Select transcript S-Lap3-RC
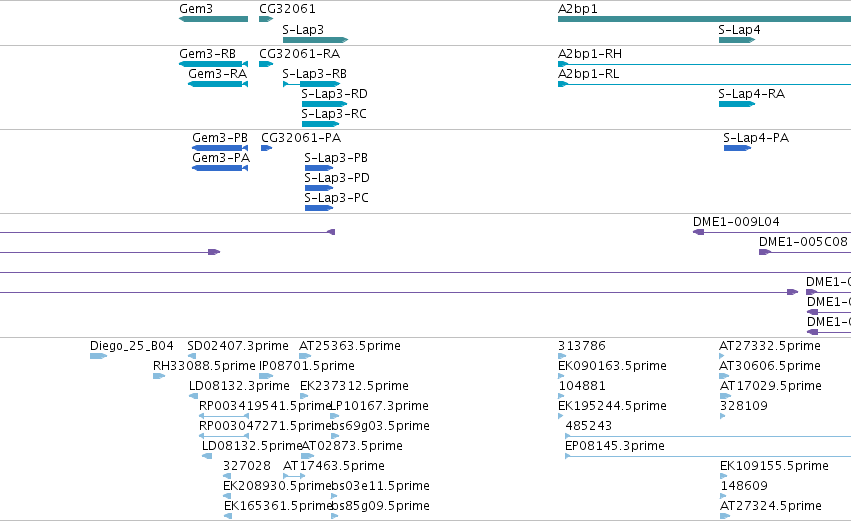This screenshot has height=521, width=851. click(334, 114)
